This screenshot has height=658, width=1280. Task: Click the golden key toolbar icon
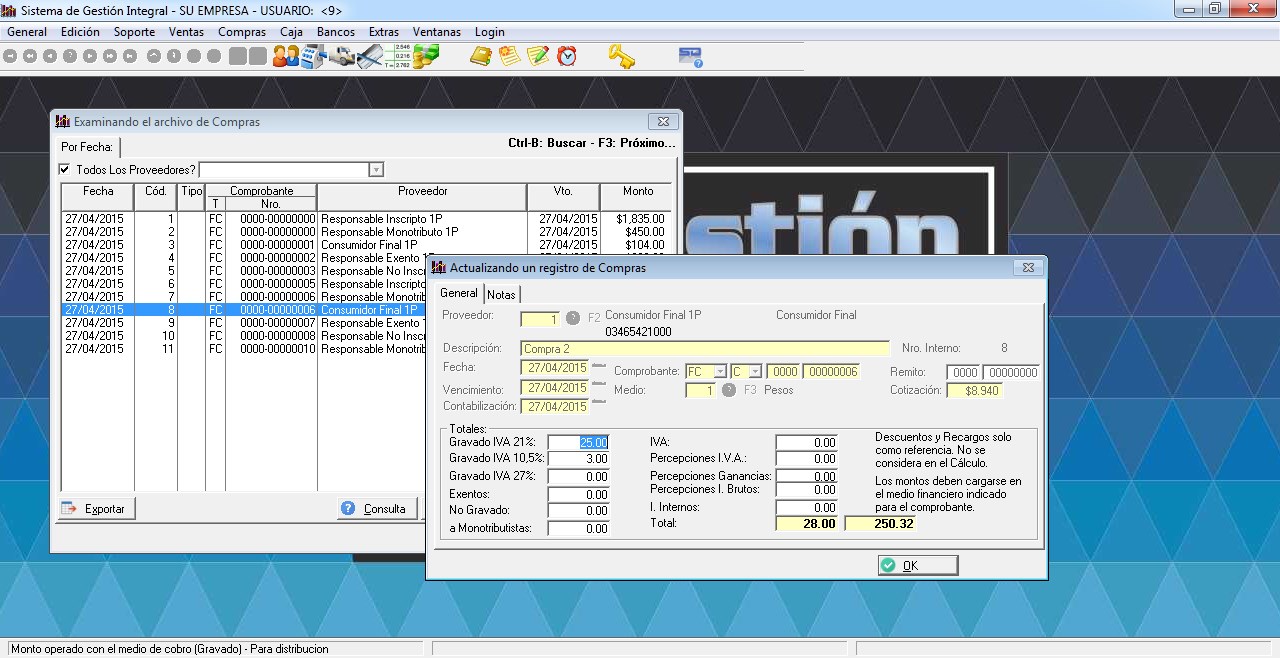pos(622,56)
